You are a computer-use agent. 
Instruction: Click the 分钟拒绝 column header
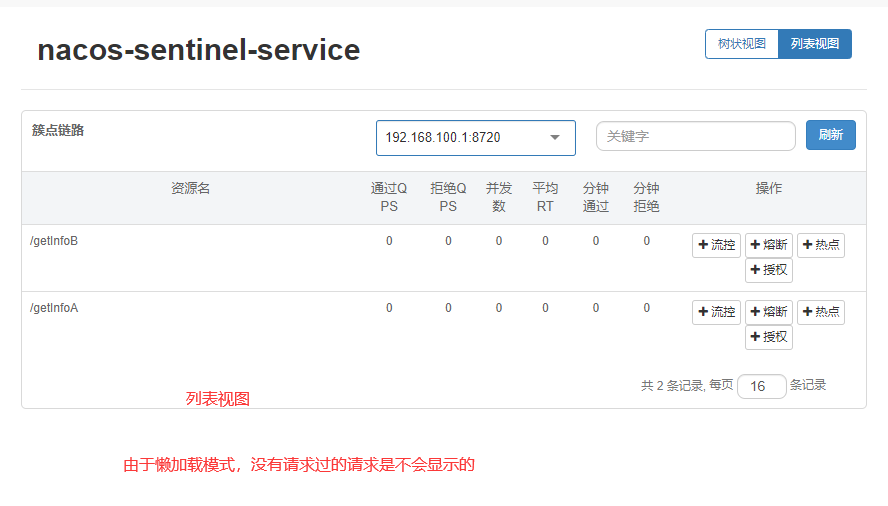646,197
